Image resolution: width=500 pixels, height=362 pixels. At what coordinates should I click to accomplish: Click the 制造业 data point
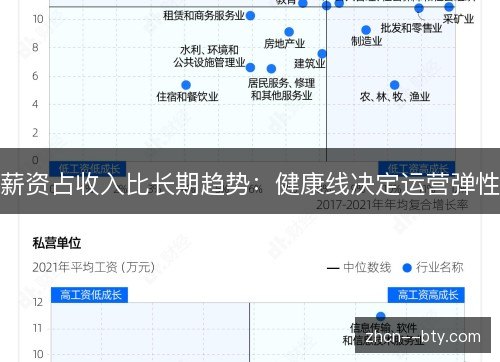coord(366,30)
